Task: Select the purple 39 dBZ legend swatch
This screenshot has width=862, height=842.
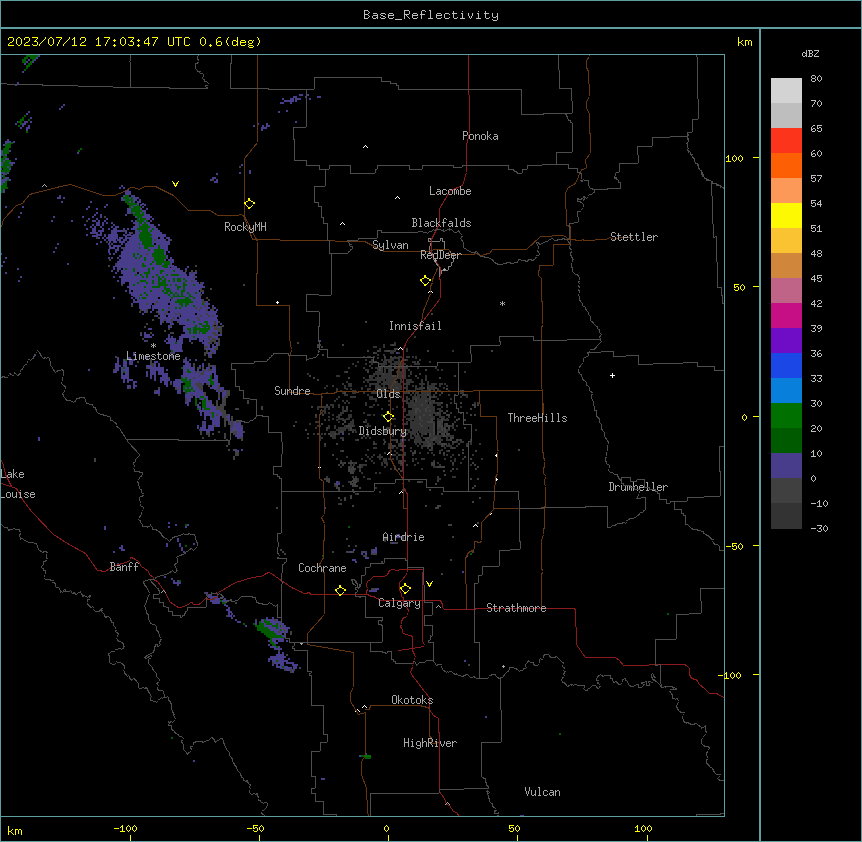Action: point(786,340)
